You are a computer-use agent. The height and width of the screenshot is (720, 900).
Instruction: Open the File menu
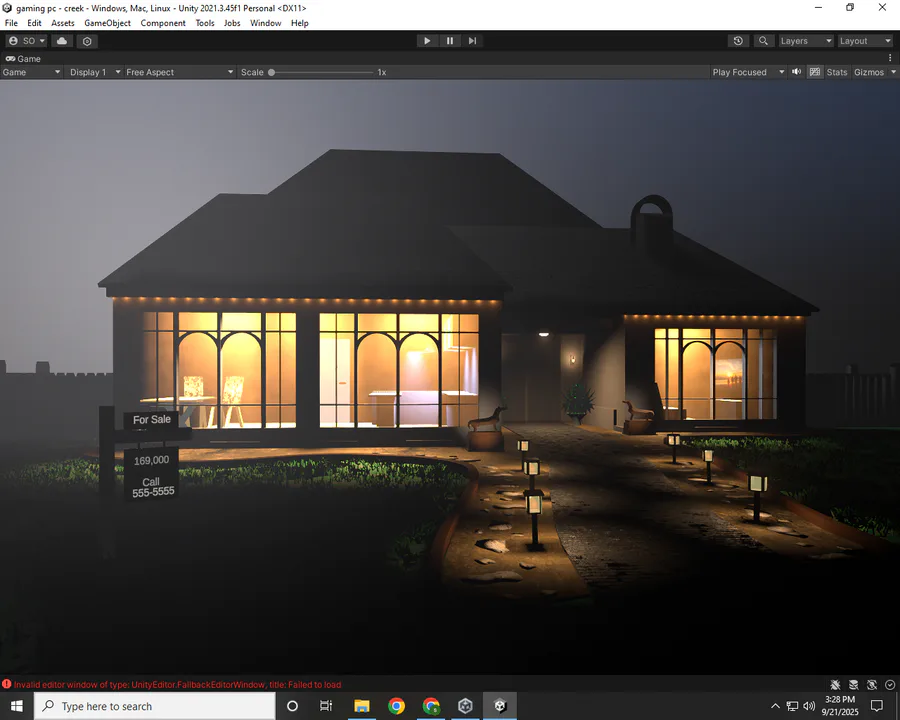coord(11,23)
